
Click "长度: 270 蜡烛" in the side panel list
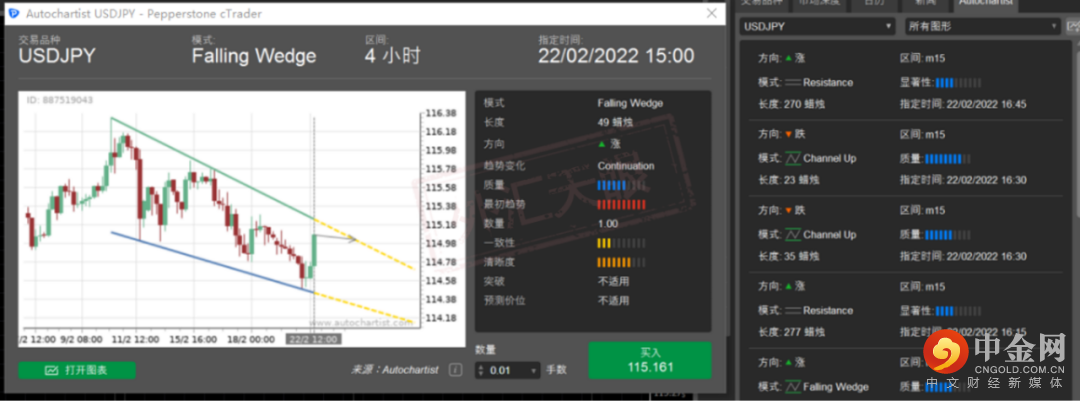tap(791, 105)
